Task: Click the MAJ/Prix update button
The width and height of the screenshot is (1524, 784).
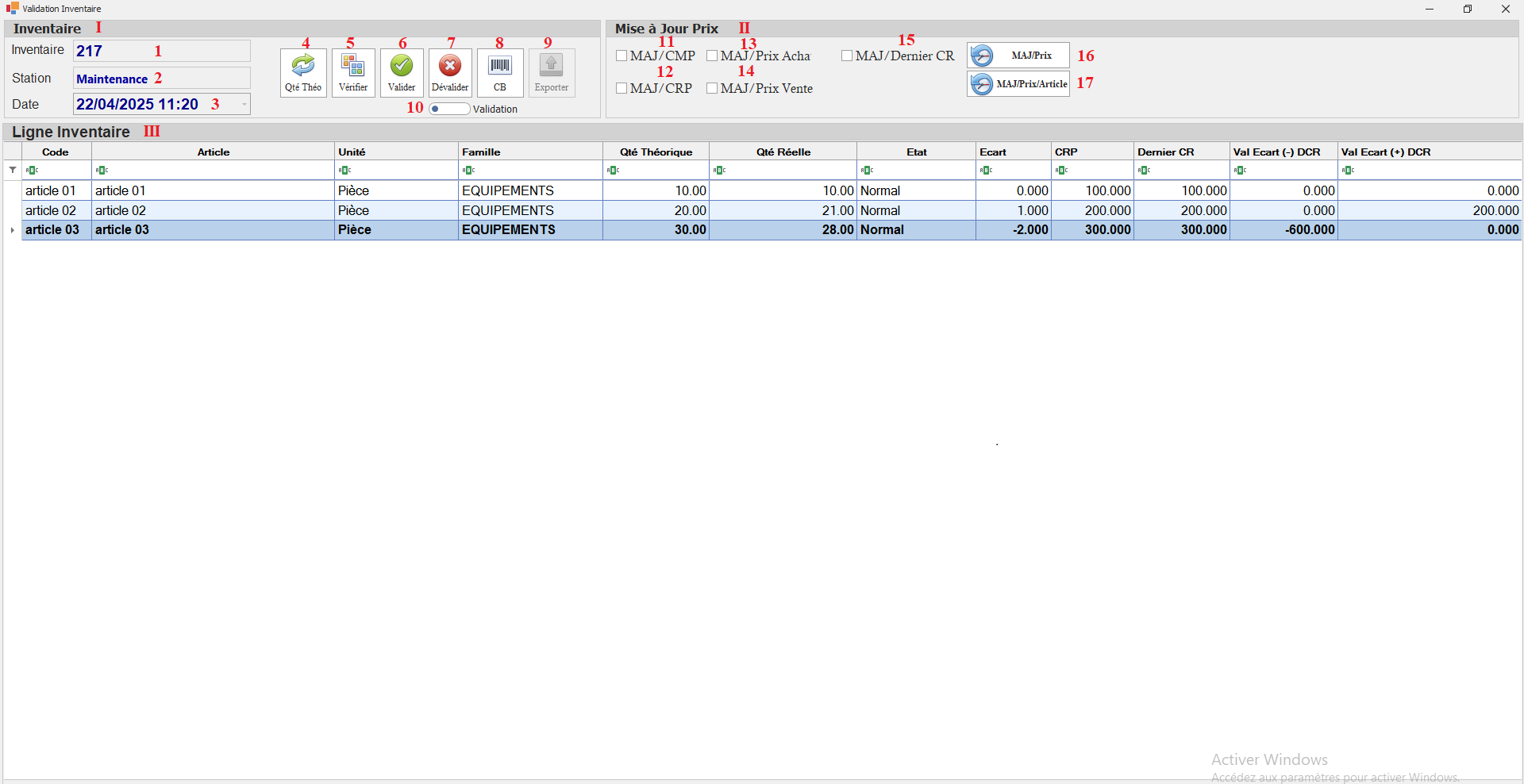Action: (1018, 56)
